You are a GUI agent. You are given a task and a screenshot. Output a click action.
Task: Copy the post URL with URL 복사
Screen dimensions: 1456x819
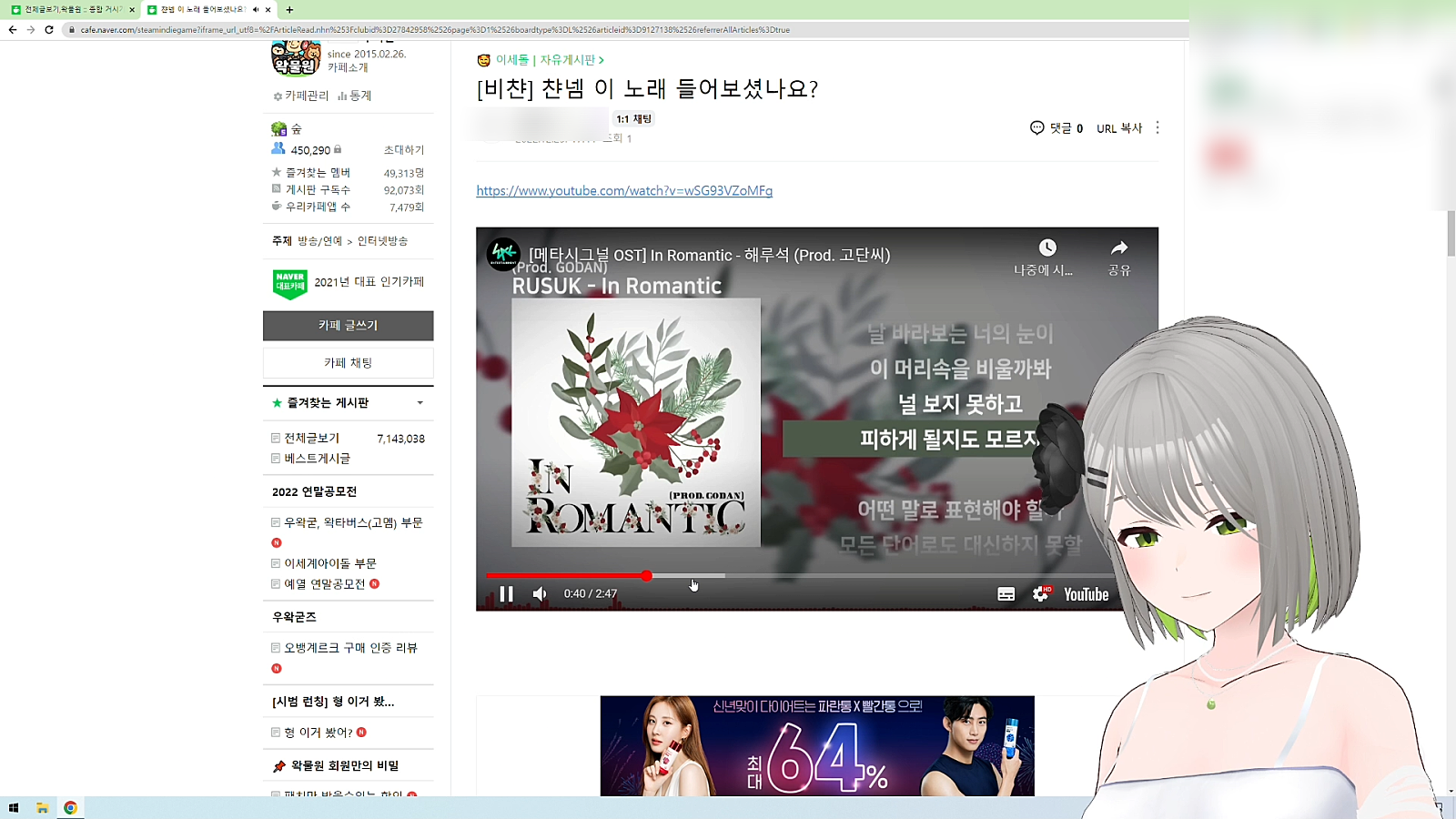point(1119,128)
